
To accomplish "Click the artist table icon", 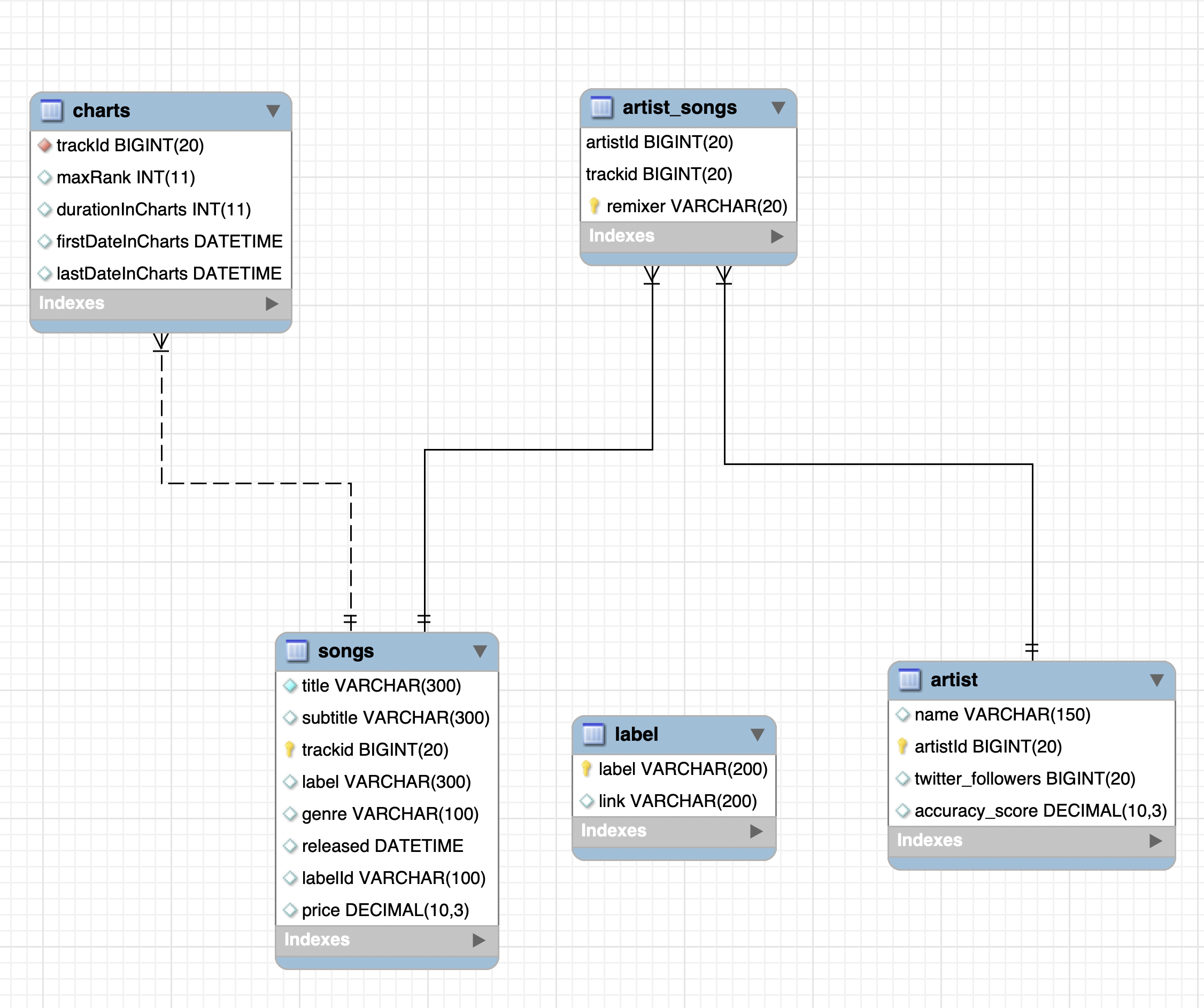I will coord(909,680).
